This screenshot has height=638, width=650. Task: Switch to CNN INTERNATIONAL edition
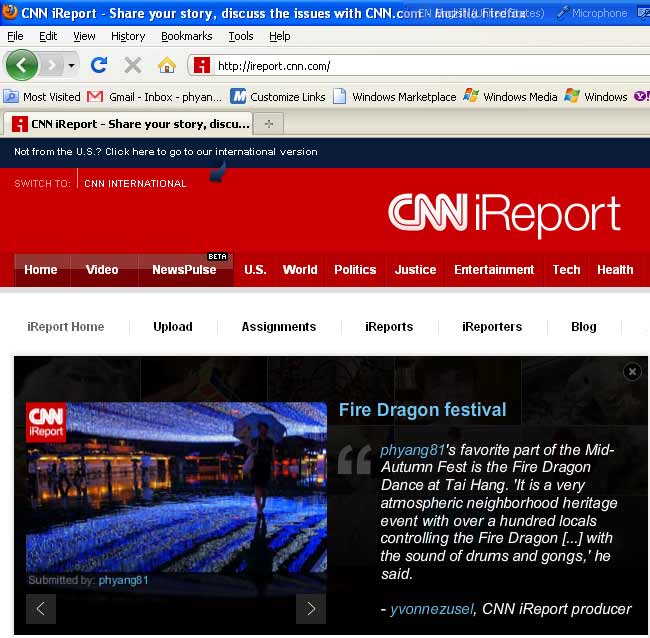tap(135, 184)
